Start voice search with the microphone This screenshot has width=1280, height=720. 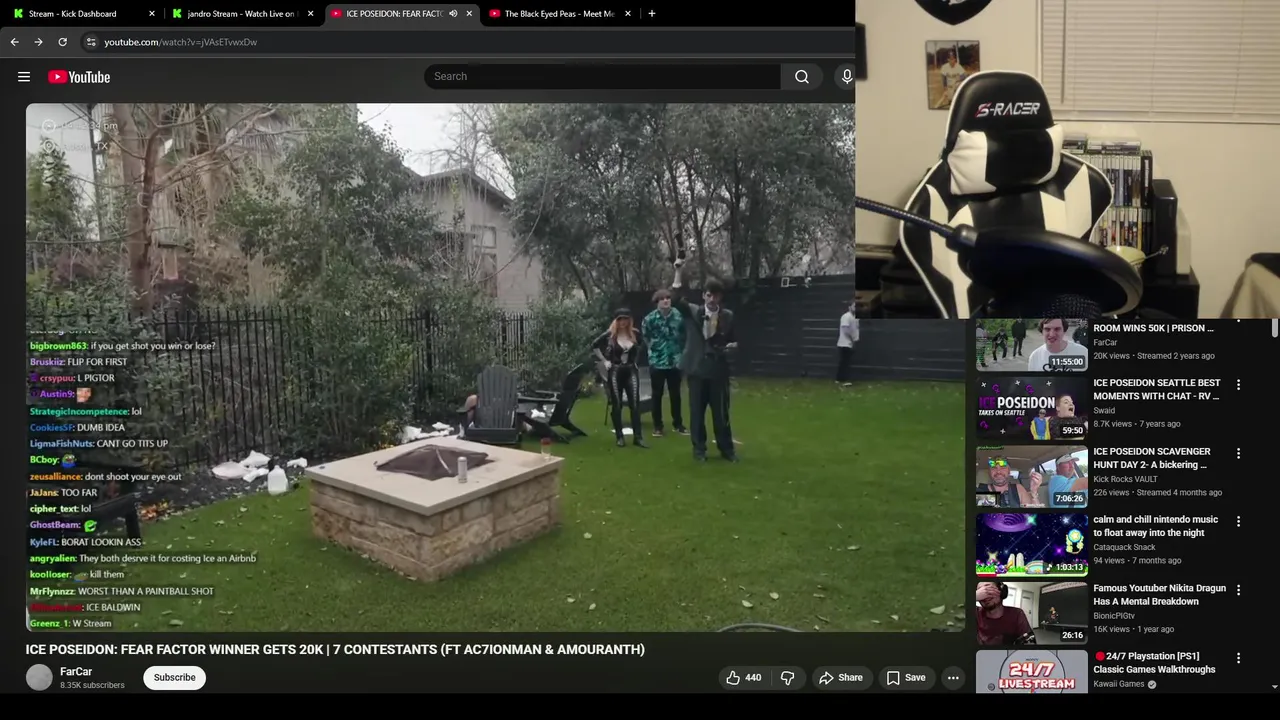pos(847,77)
